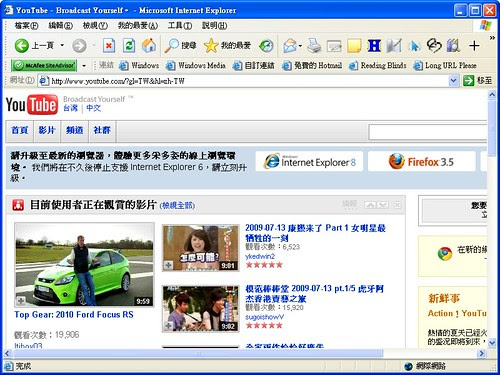Open the View (檢視) menu

[x=95, y=25]
